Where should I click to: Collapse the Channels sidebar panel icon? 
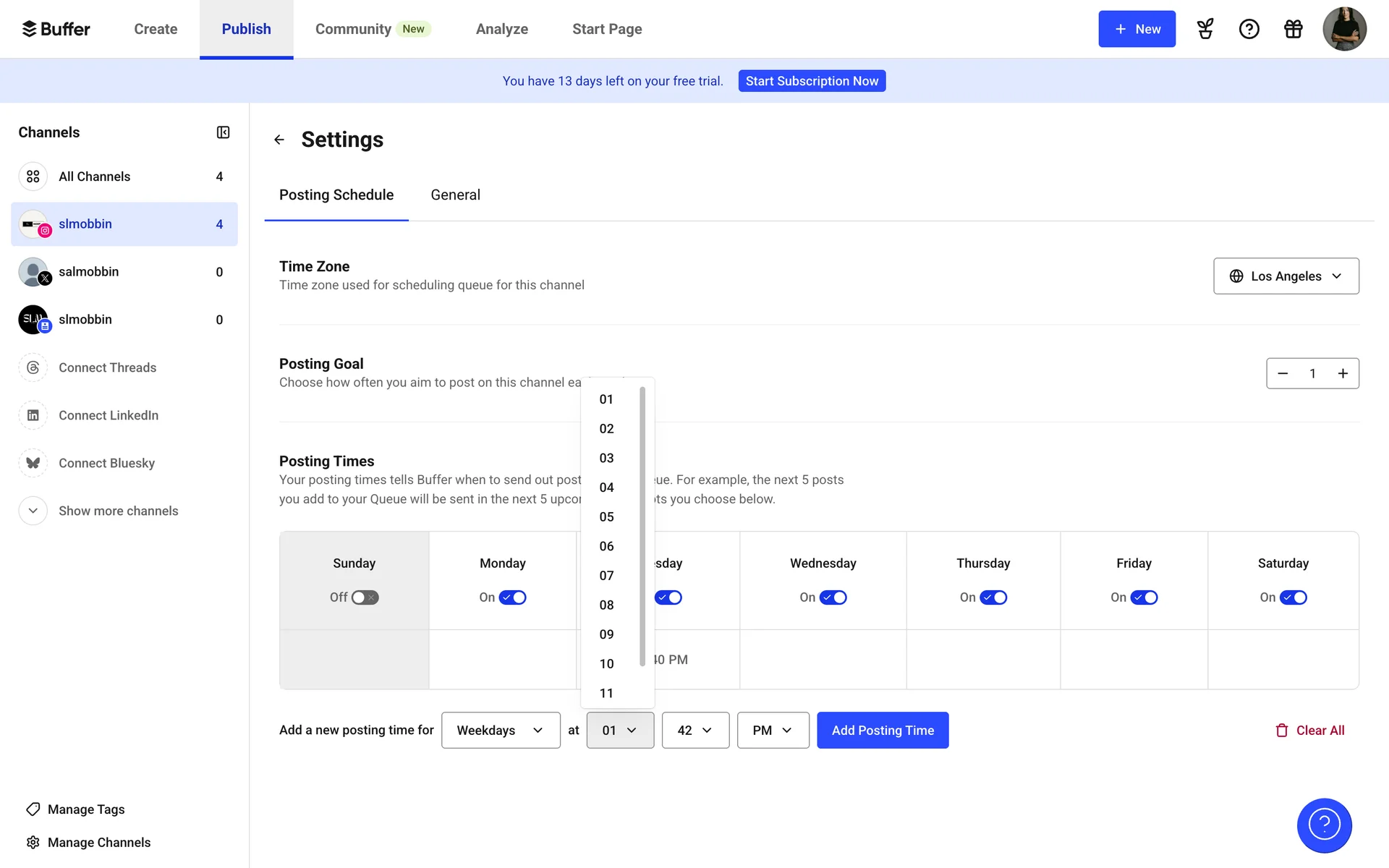tap(223, 132)
